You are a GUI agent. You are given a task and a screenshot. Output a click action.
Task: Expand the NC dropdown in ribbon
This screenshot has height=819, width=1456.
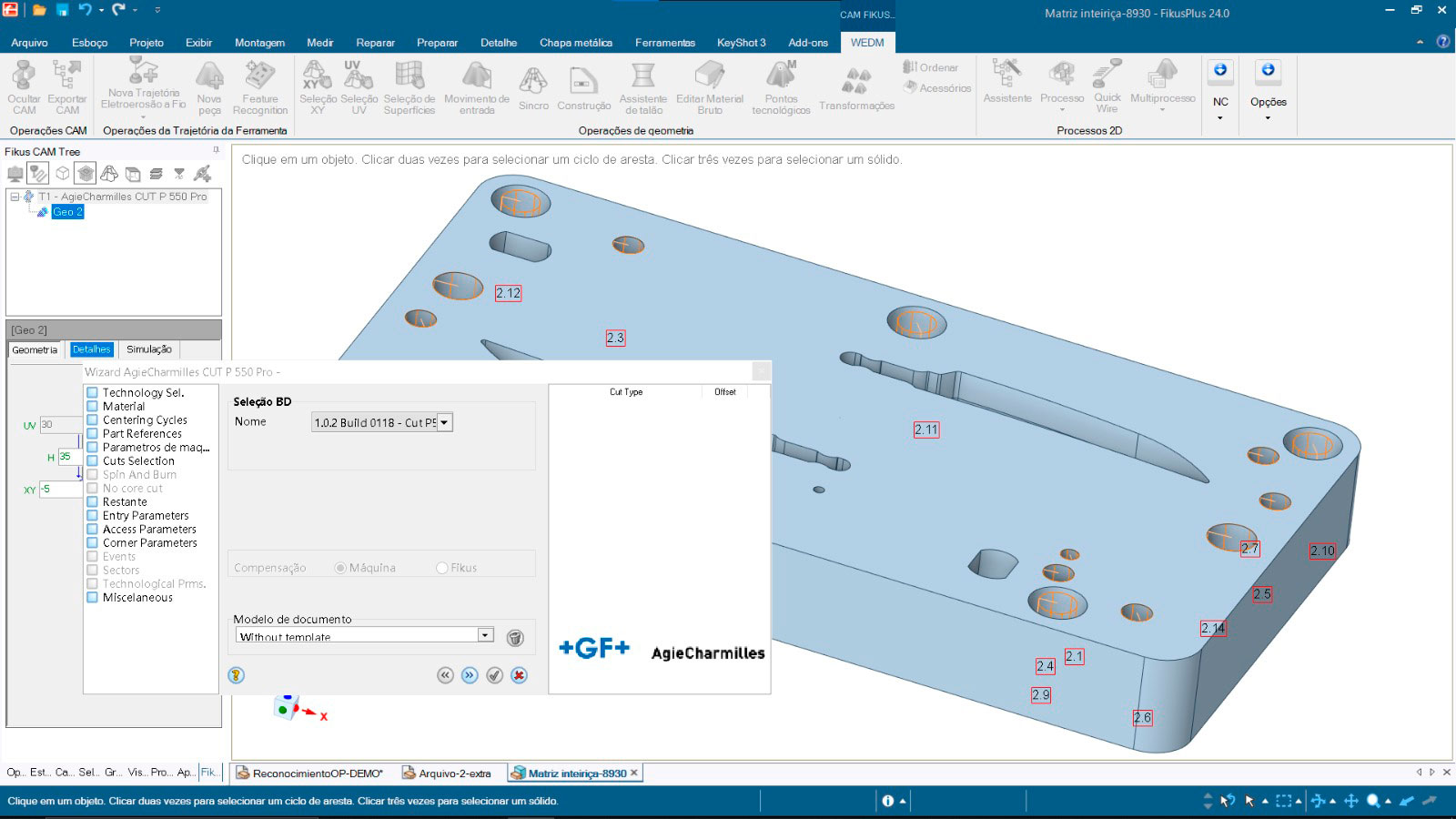click(1220, 117)
